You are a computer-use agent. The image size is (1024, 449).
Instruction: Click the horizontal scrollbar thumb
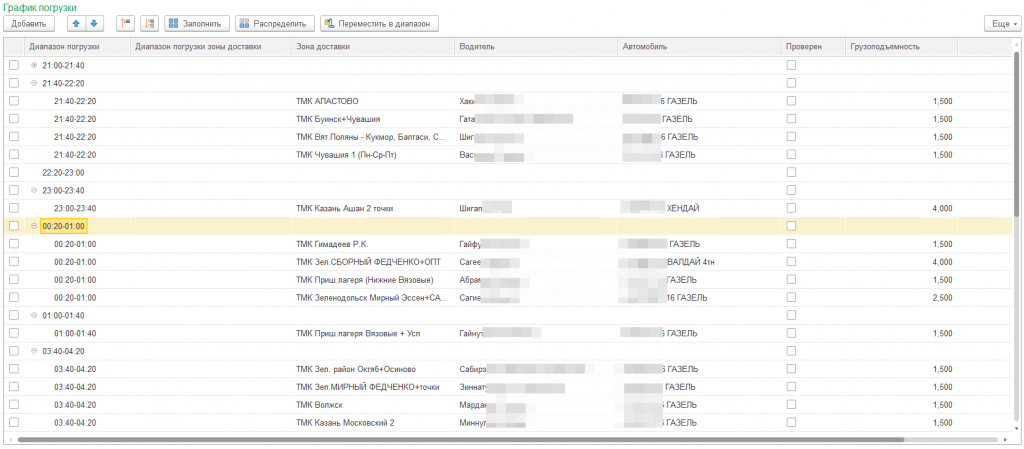(460, 440)
